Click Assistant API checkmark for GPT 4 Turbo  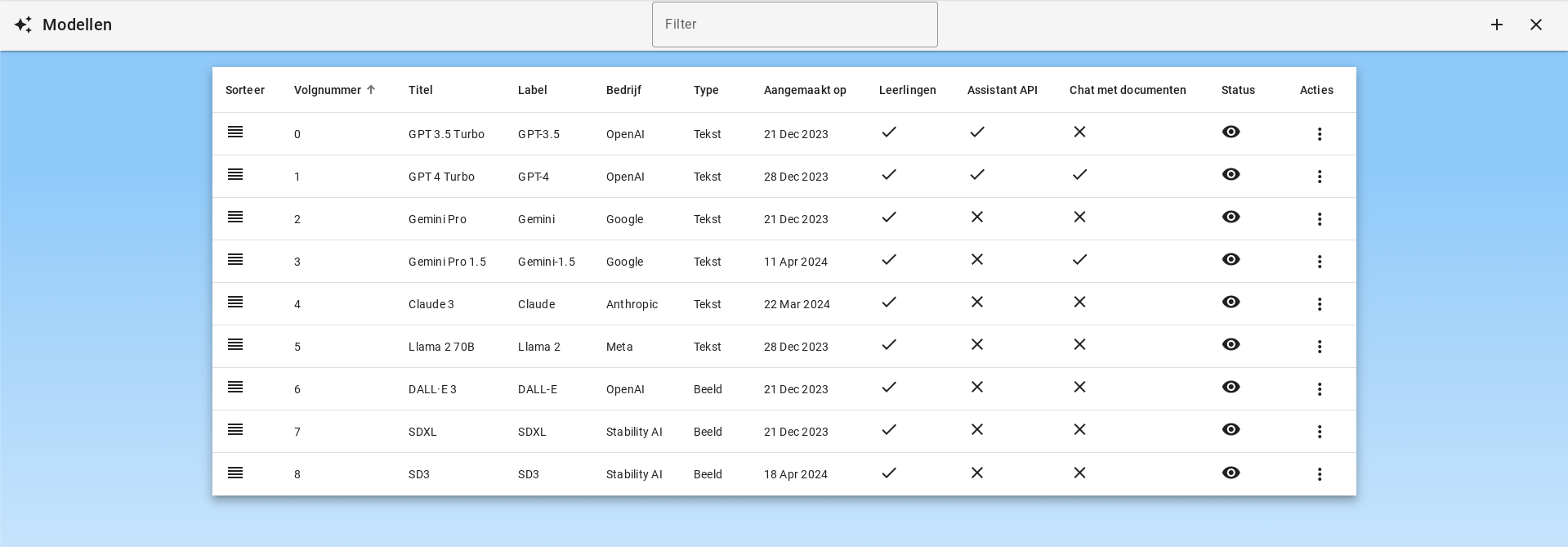click(x=976, y=175)
